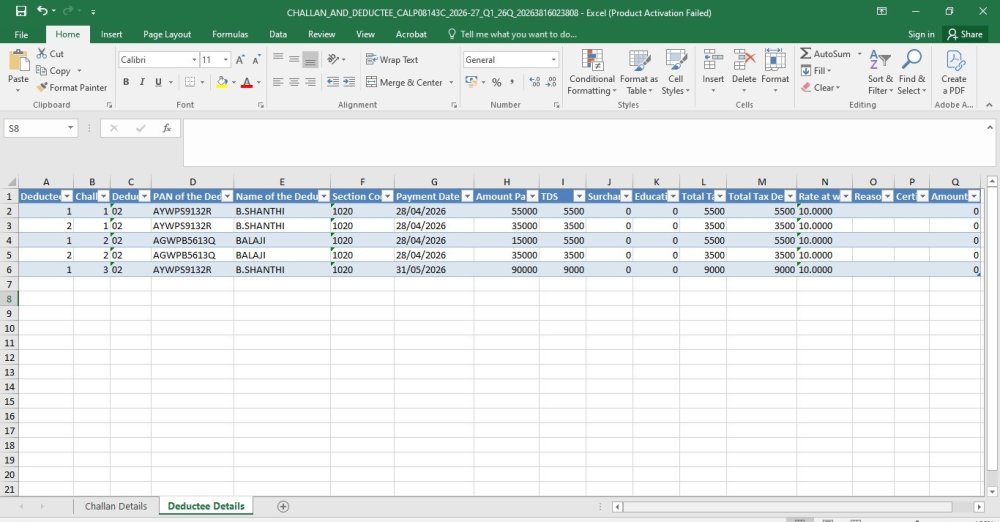Click the Decrease Decimal icon
Viewport: 1000px width, 522px height.
tap(551, 82)
